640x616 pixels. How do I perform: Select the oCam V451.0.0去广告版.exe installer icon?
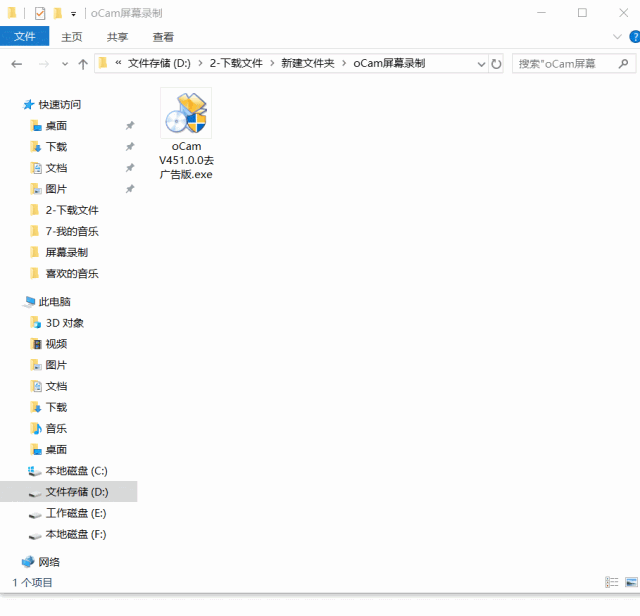coord(186,113)
